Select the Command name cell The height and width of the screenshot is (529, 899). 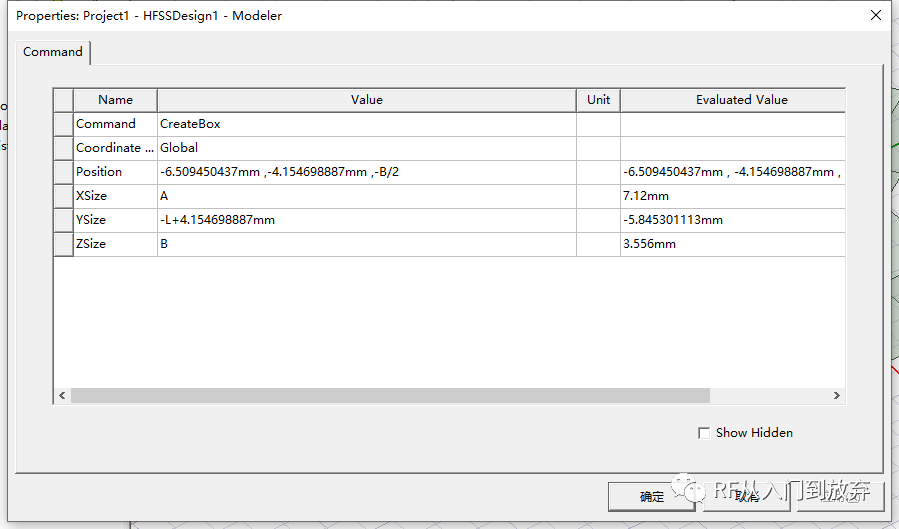click(115, 124)
